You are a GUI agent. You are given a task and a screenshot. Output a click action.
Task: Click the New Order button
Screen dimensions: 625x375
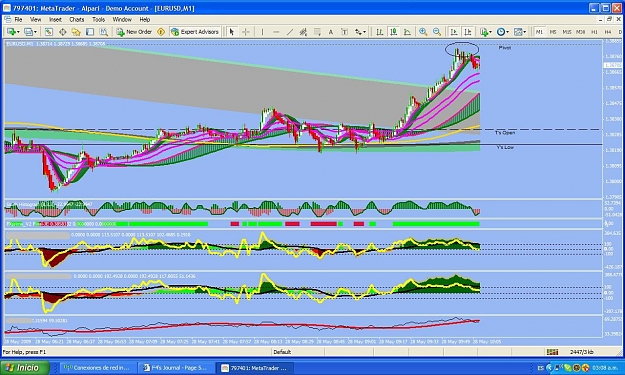click(x=134, y=32)
